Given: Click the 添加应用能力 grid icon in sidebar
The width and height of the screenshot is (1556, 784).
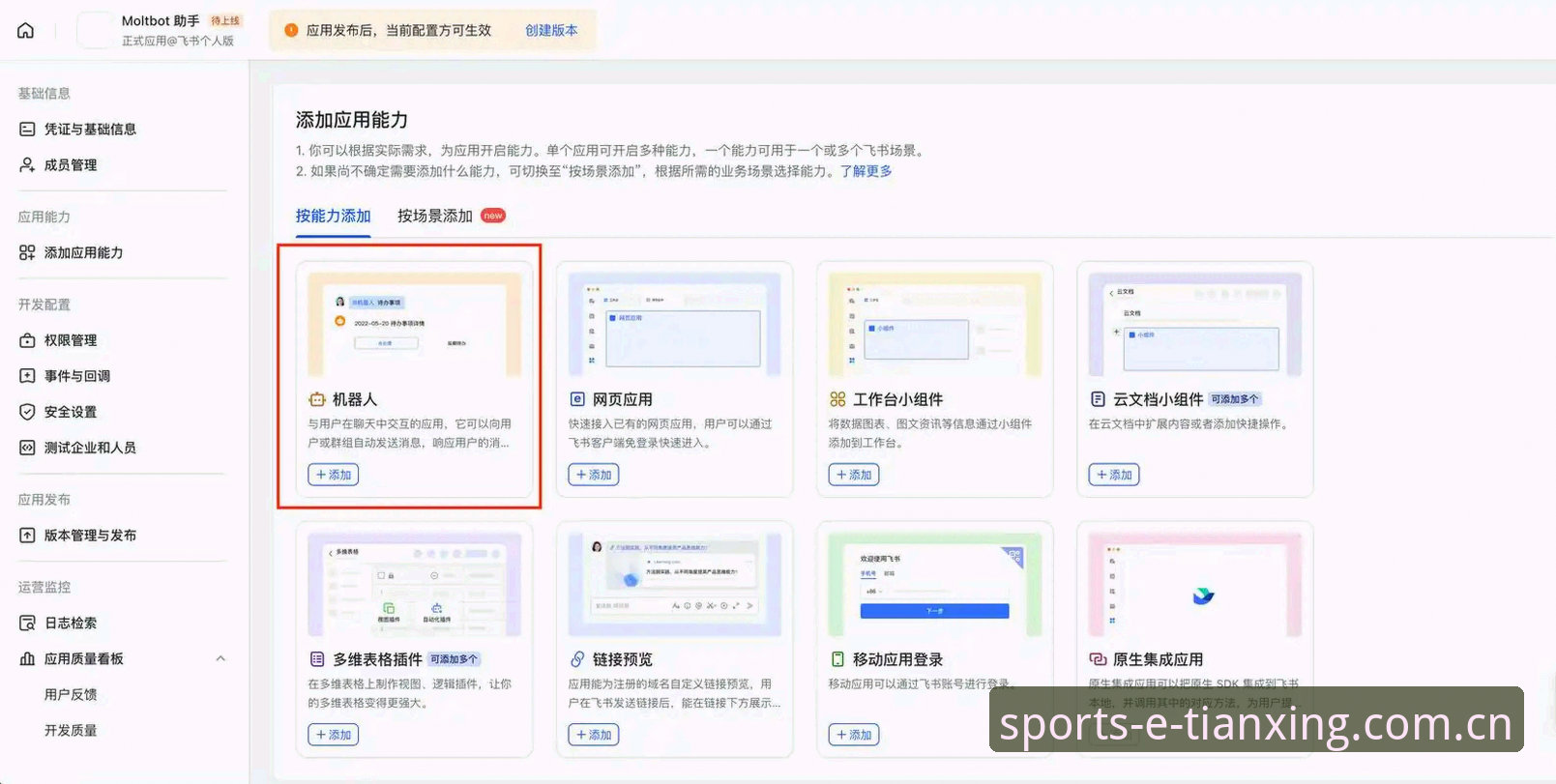Looking at the screenshot, I should (27, 252).
